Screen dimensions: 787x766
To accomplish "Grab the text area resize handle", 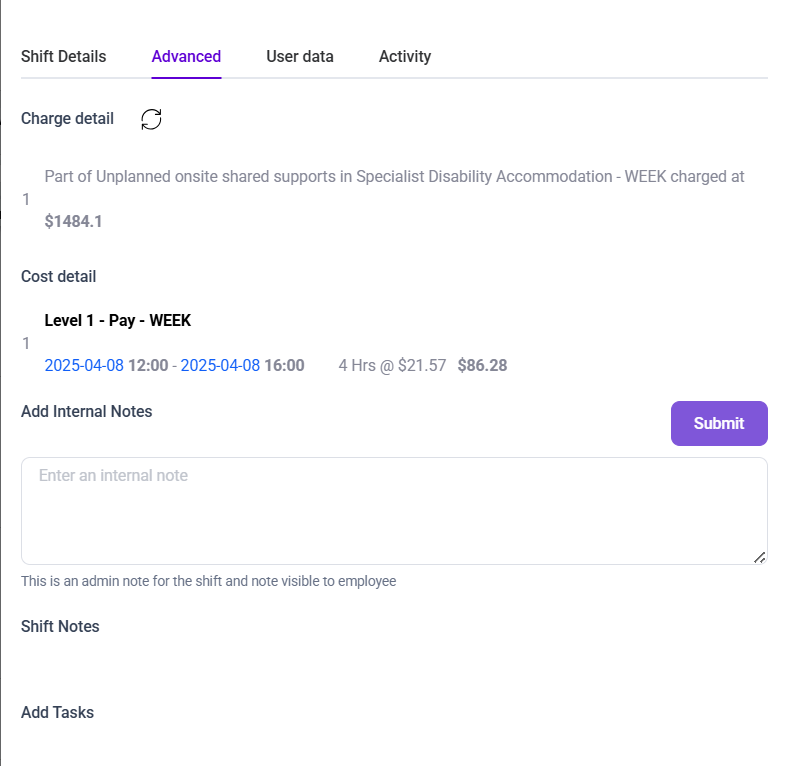I will pyautogui.click(x=759, y=557).
